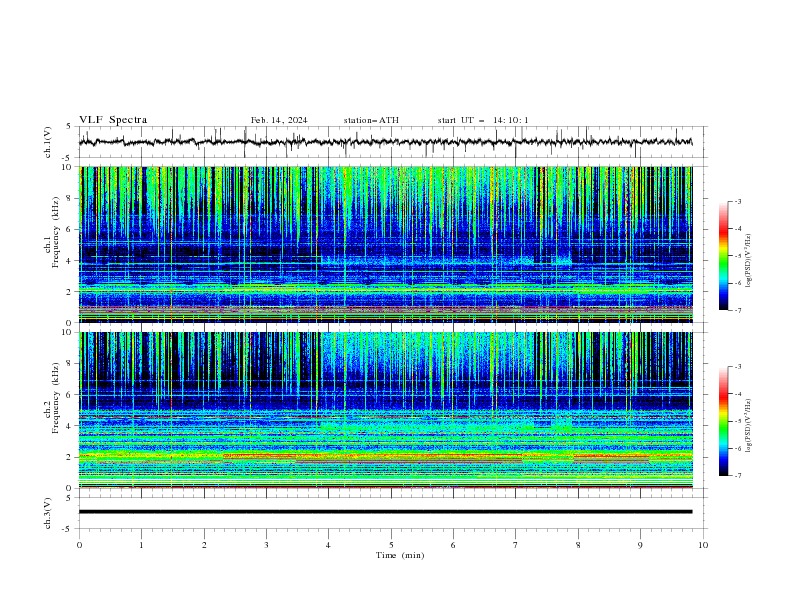Click the '-7' value on ch.2 color bar
792x612 pixels.
(x=737, y=475)
